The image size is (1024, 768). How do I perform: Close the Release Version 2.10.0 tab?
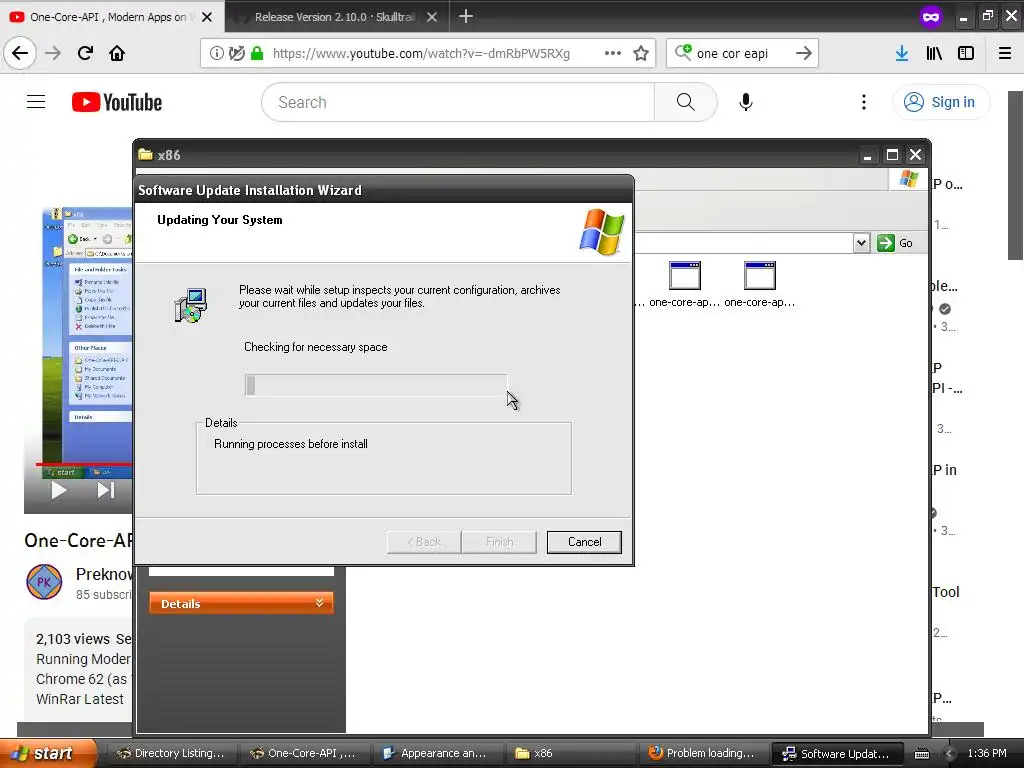[432, 17]
